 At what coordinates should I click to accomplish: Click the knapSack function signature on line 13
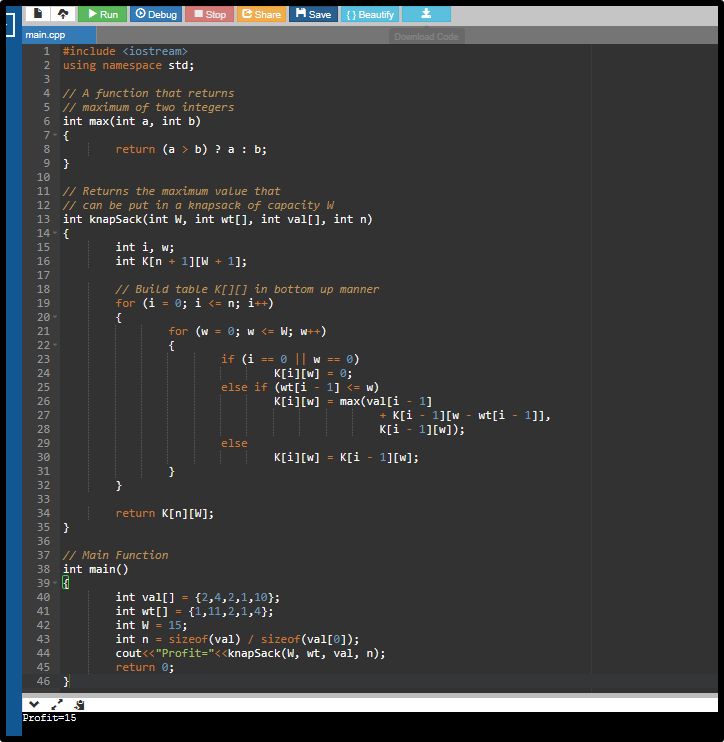tap(218, 219)
